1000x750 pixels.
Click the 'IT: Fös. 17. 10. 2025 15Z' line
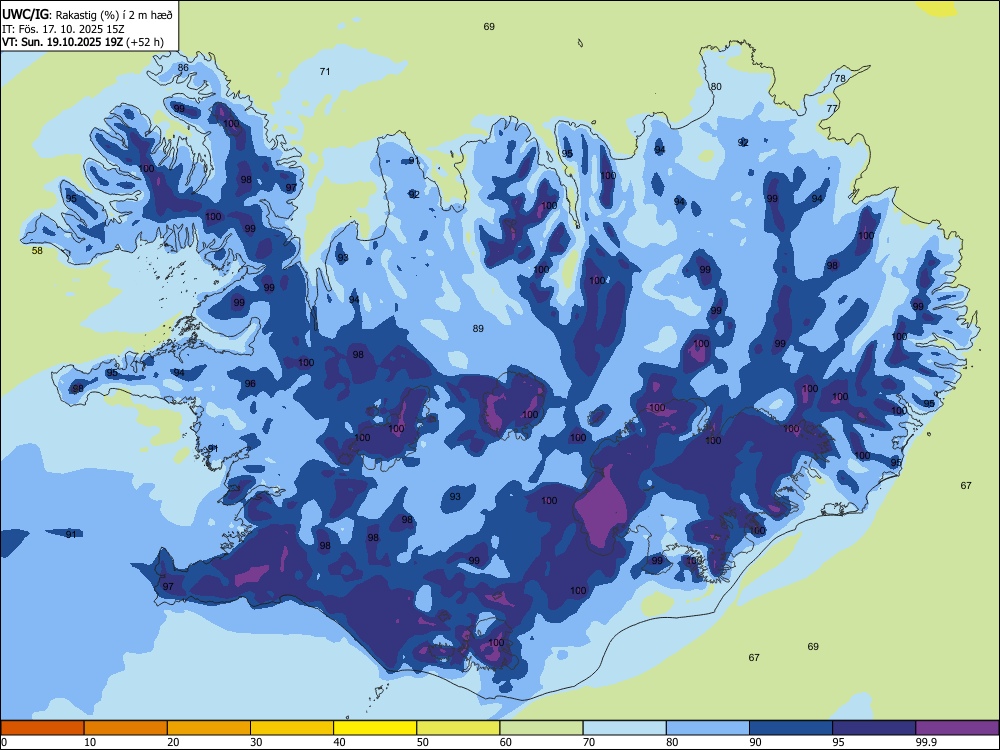[x=63, y=29]
